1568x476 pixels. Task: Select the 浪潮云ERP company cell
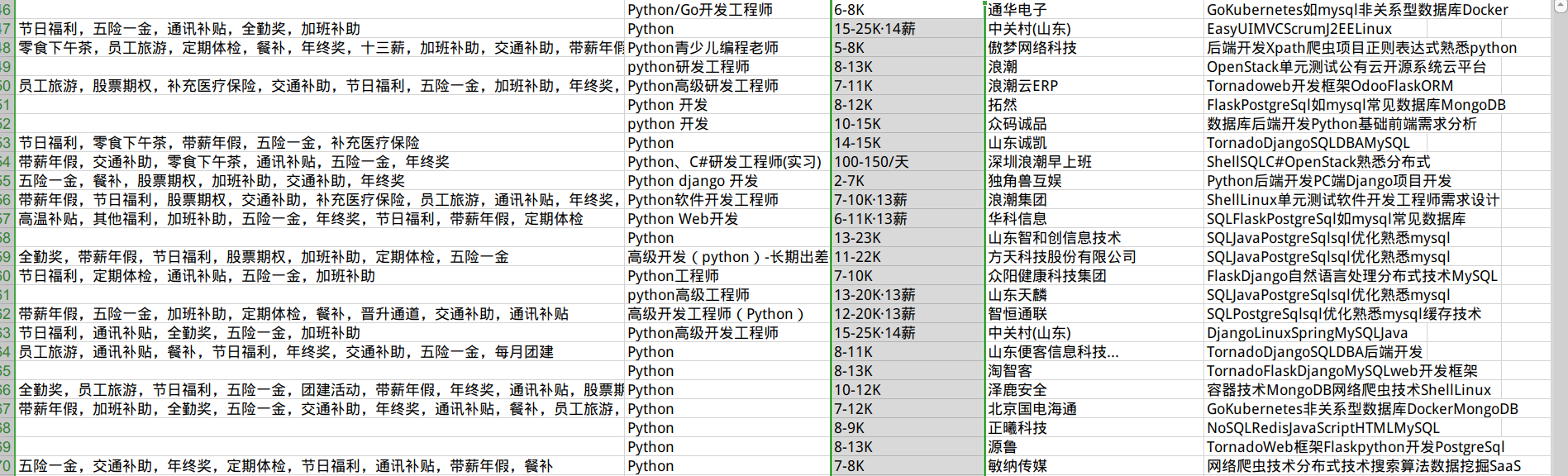pos(1094,86)
